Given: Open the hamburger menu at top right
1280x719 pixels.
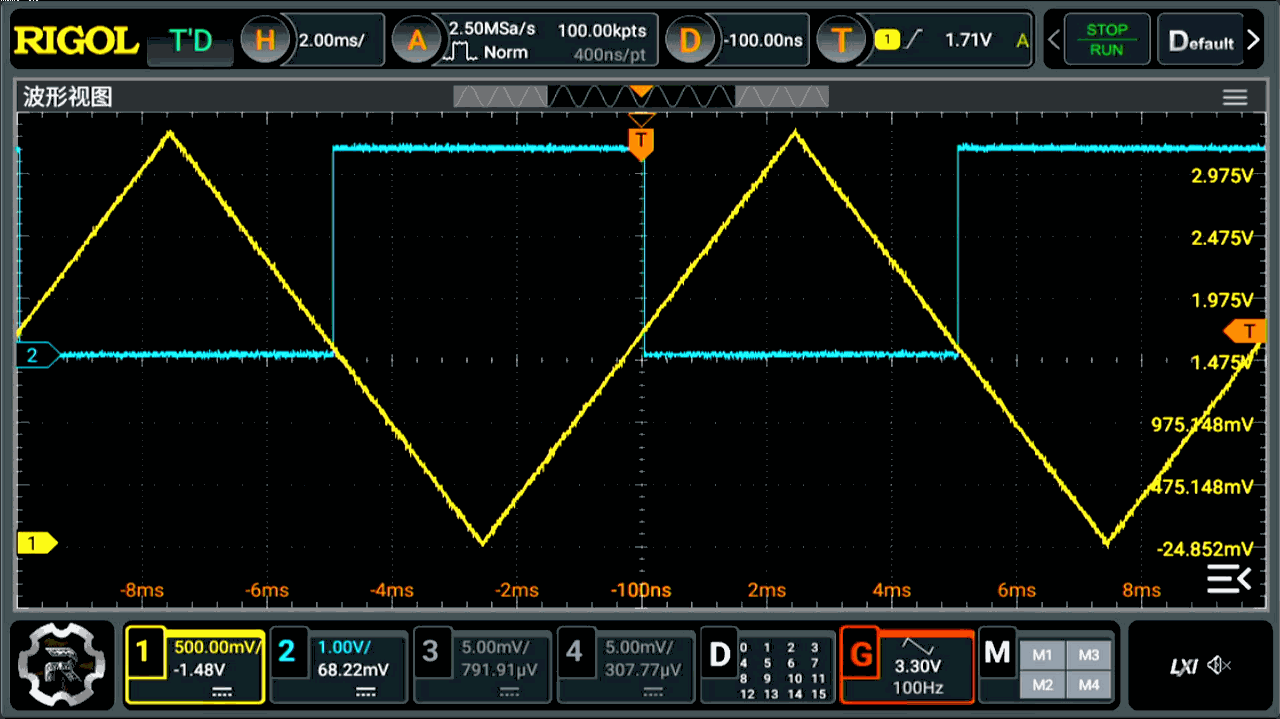Looking at the screenshot, I should click(x=1235, y=97).
